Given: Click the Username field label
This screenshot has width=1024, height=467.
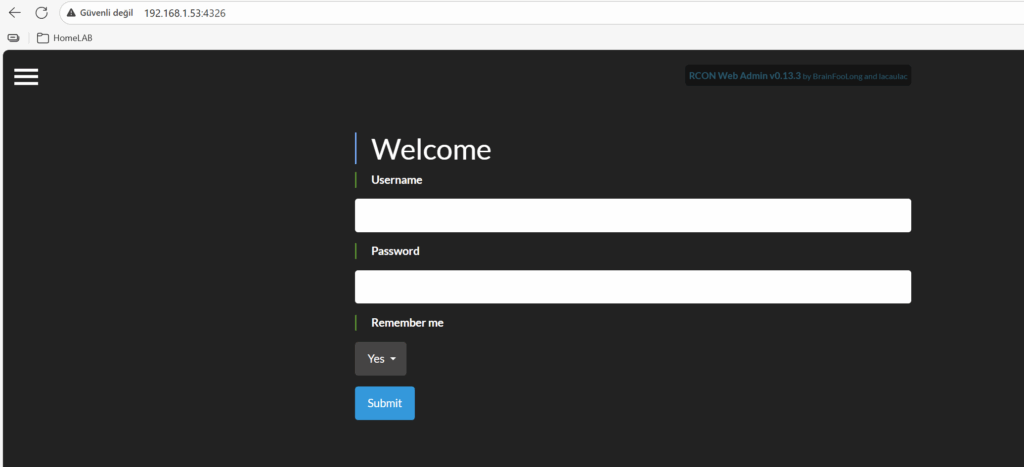Looking at the screenshot, I should click(396, 180).
